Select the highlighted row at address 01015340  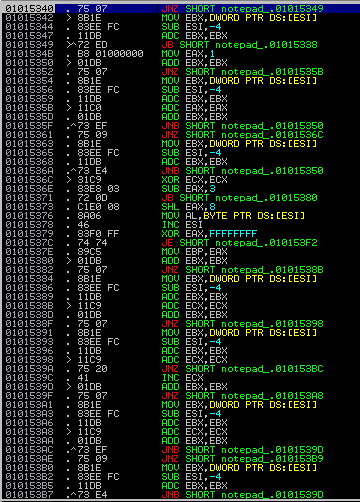pyautogui.click(x=180, y=8)
